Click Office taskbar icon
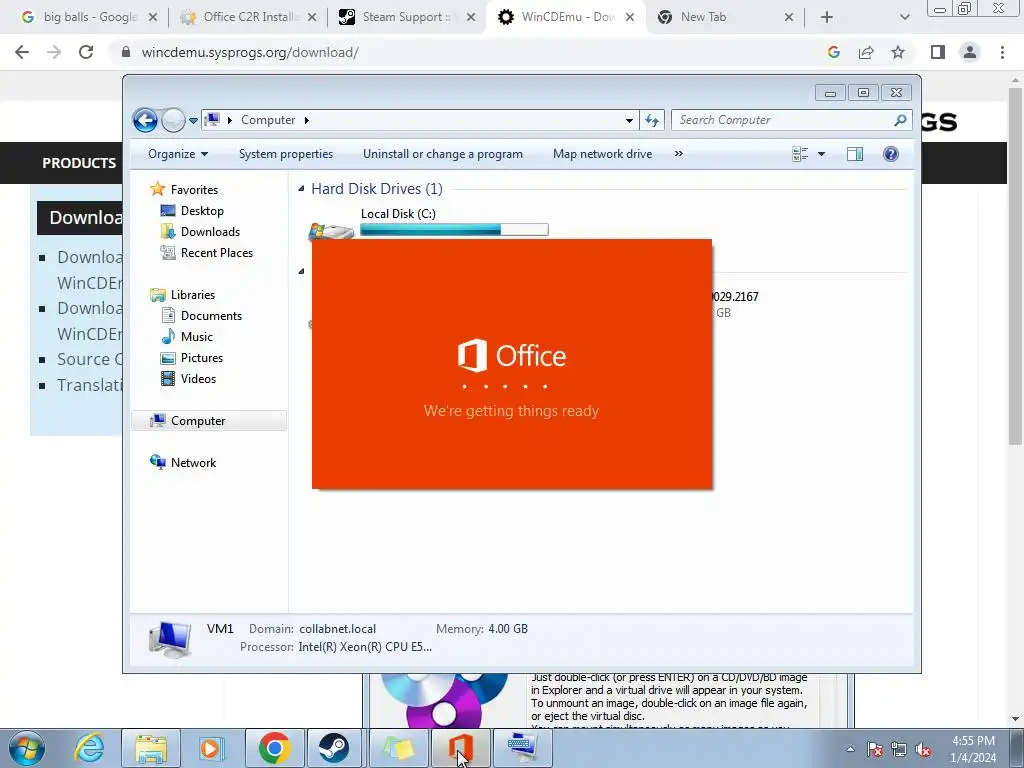Image resolution: width=1024 pixels, height=768 pixels. point(460,748)
